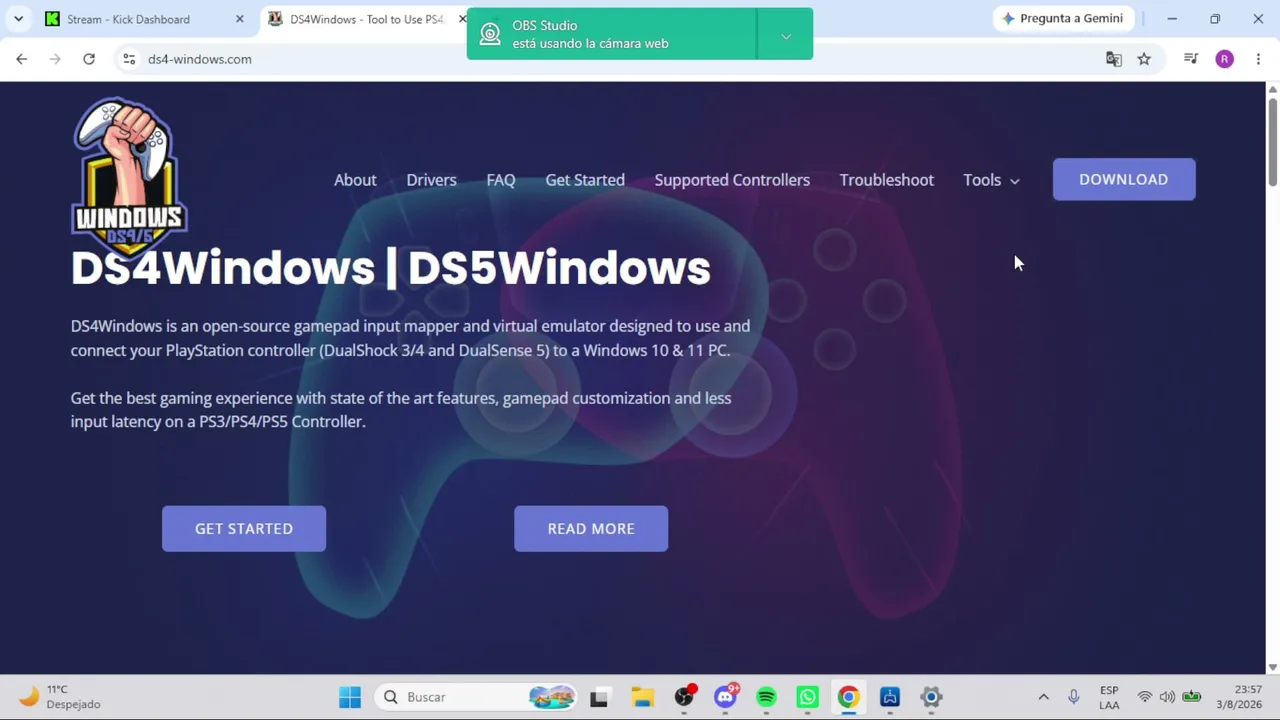Expand the OBS Studio notification chevron
Viewport: 1280px width, 720px height.
click(x=786, y=35)
